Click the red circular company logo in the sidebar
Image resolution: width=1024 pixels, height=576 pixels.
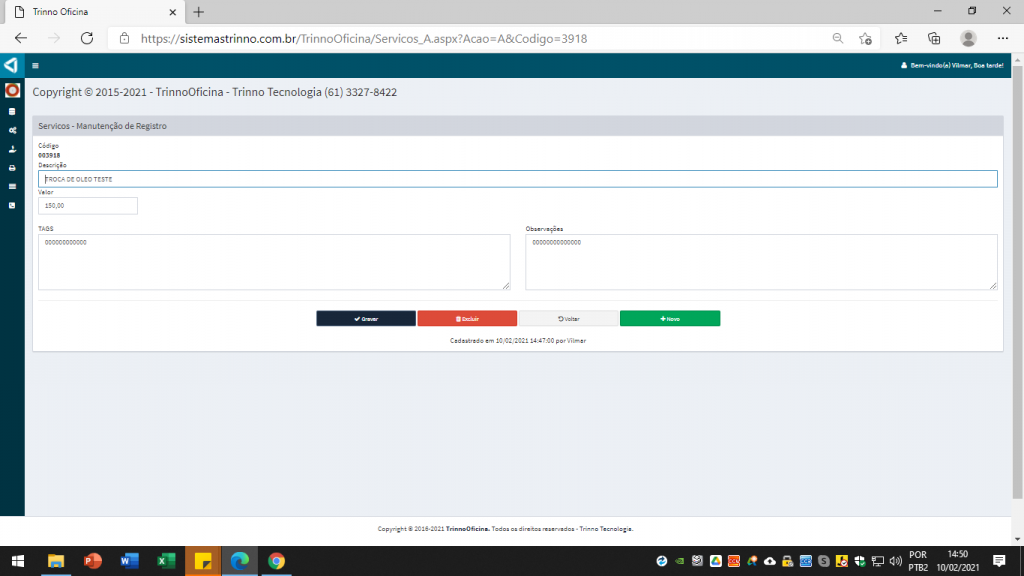tap(12, 91)
